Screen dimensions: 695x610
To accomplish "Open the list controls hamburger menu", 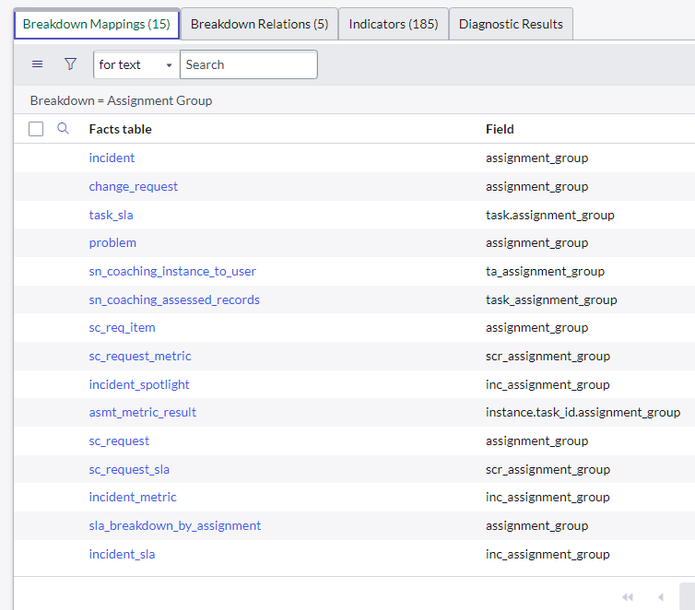I will (x=37, y=64).
